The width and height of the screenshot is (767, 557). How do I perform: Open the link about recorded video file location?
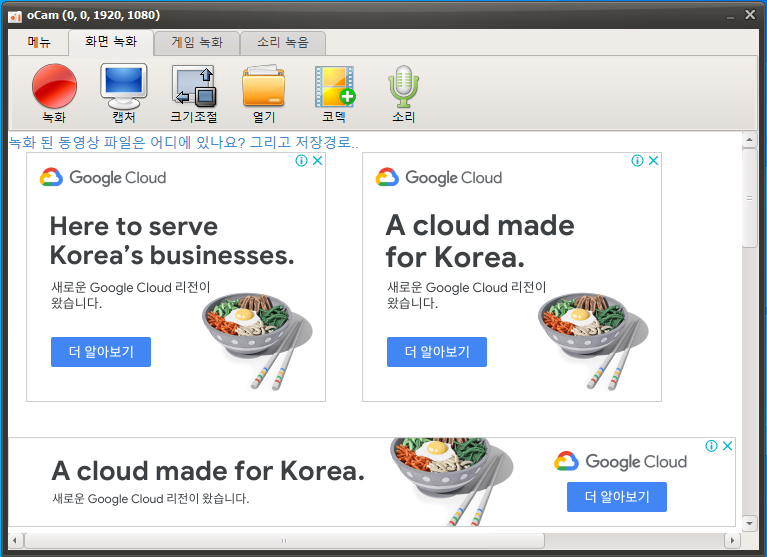183,142
